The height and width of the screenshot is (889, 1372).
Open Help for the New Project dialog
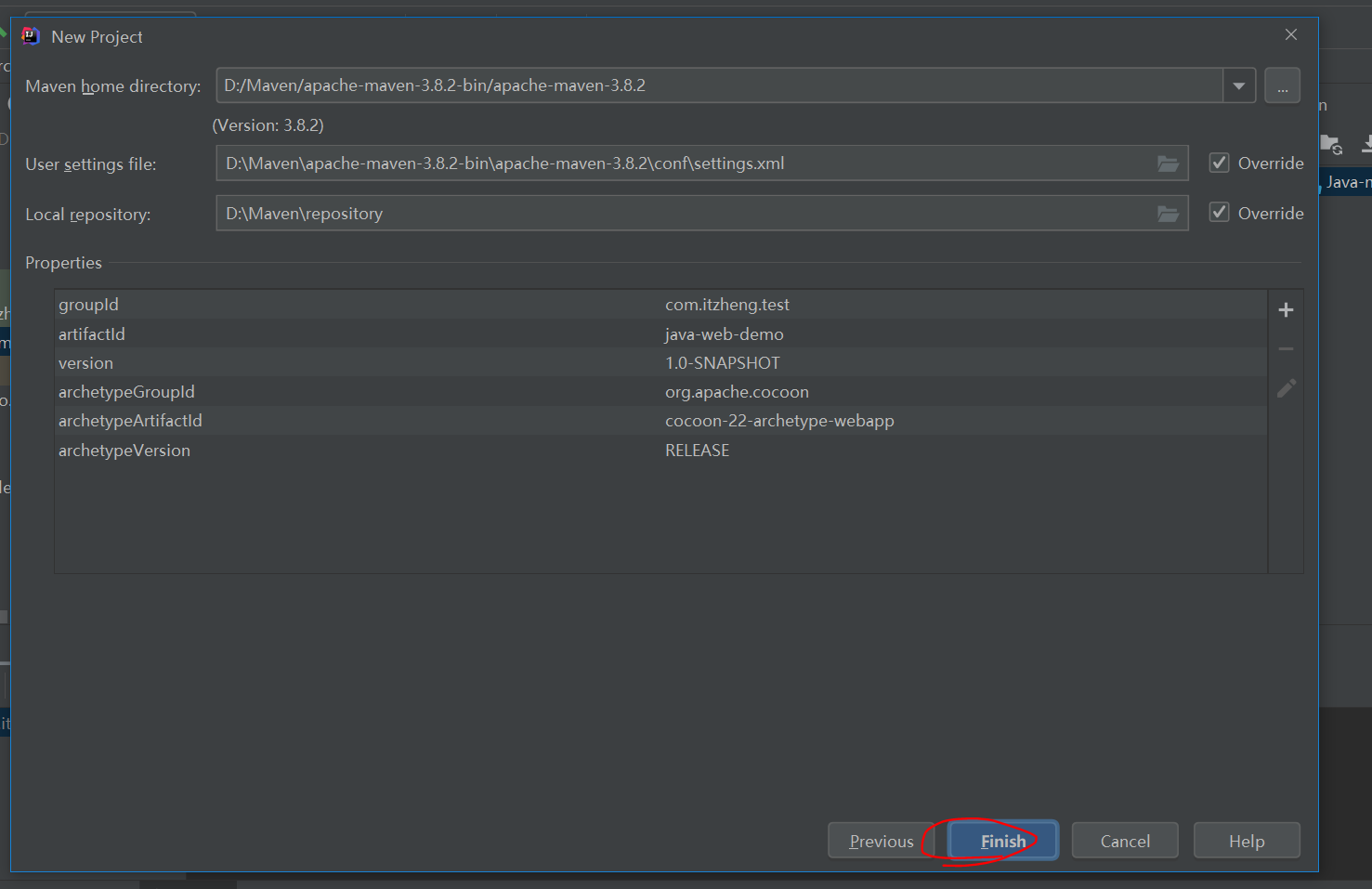click(1247, 840)
